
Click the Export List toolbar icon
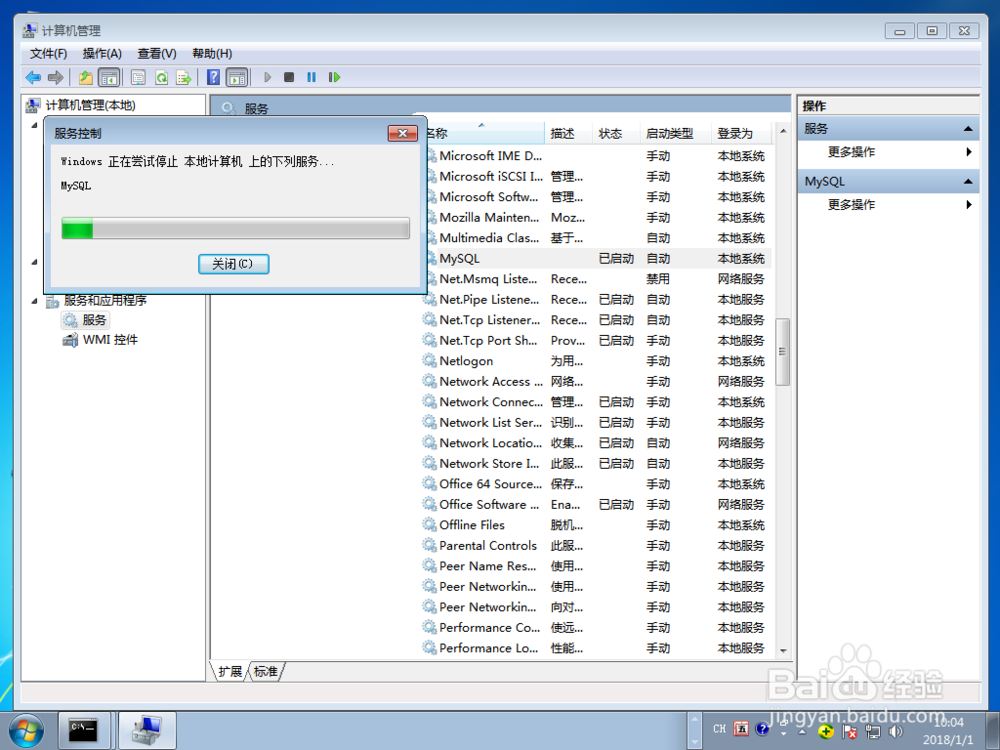184,77
